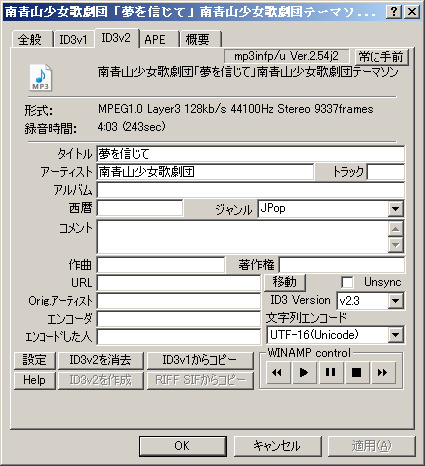Click the ID3v1からコピー button

[x=200, y=360]
